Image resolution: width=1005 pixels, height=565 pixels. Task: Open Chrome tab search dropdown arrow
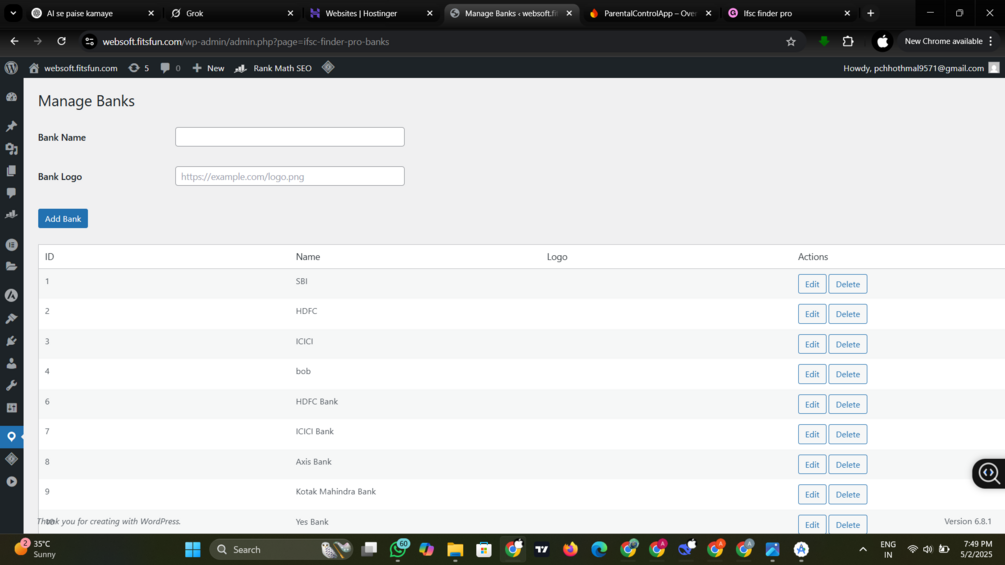point(13,13)
